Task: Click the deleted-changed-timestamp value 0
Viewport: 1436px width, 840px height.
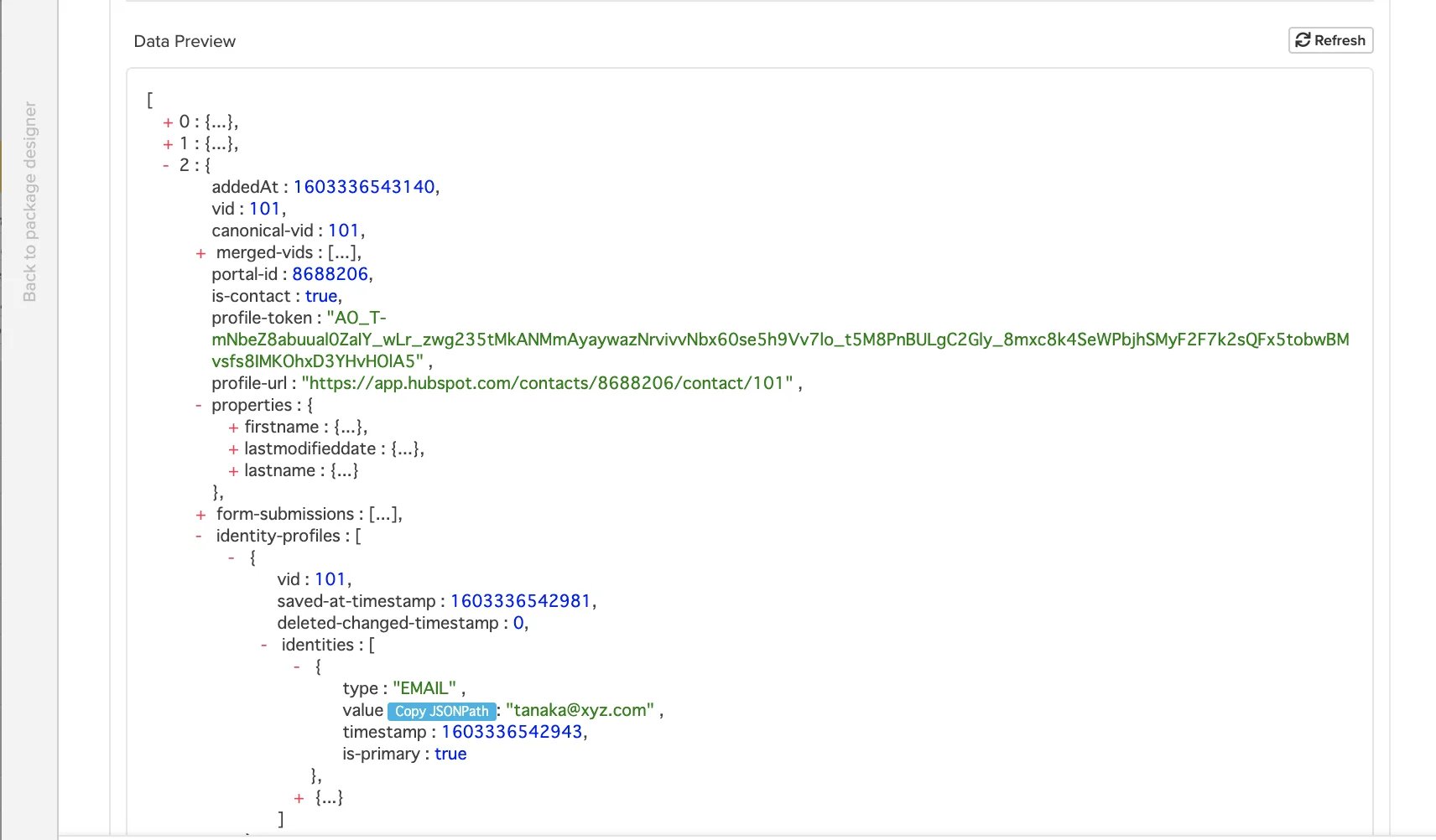Action: tap(518, 623)
